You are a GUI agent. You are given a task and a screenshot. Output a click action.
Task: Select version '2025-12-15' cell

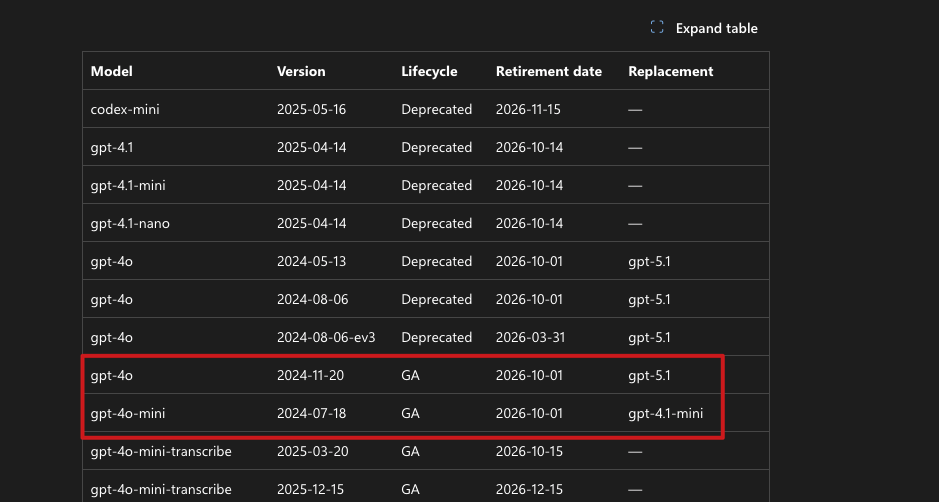[x=311, y=489]
